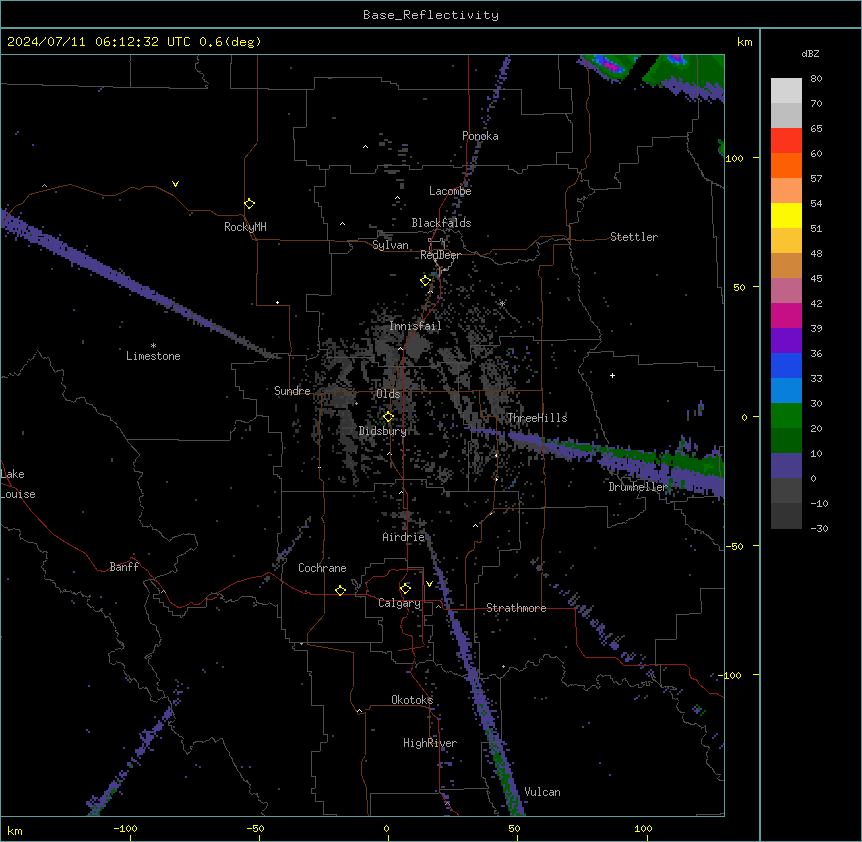Viewport: 862px width, 842px height.
Task: Select the yellow V marker east of Calgary diamond
Action: point(429,584)
